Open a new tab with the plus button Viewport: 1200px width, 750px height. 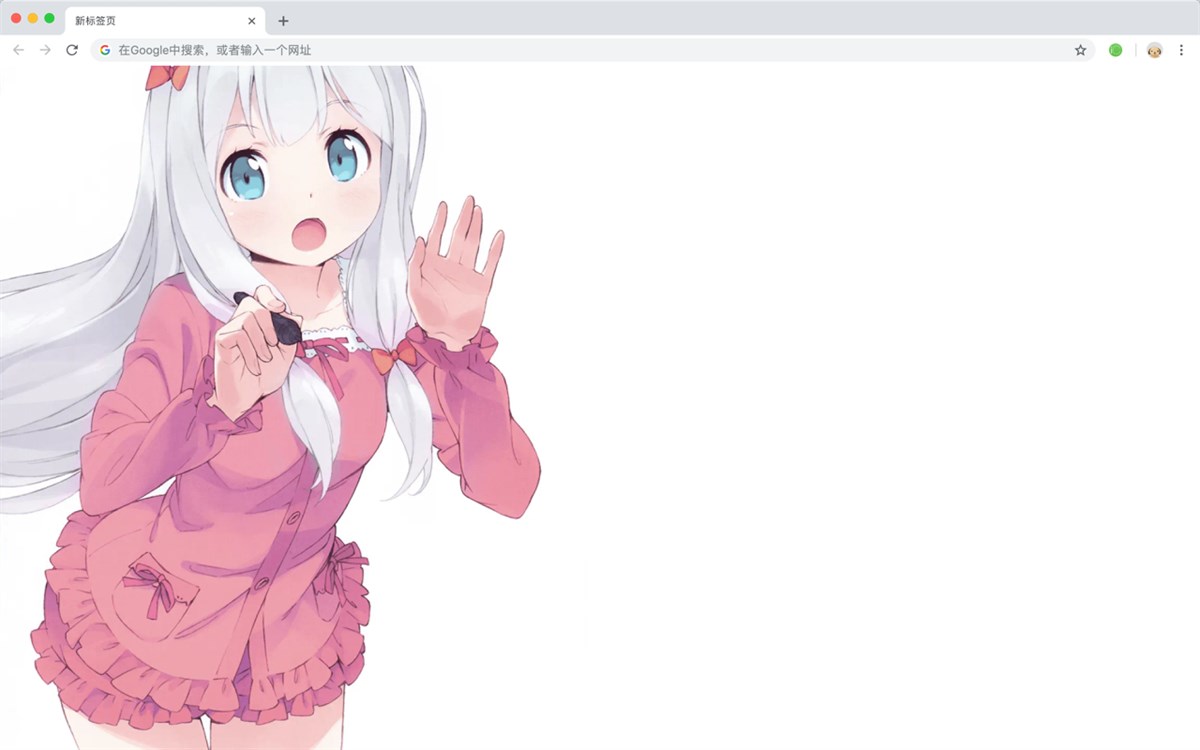284,20
